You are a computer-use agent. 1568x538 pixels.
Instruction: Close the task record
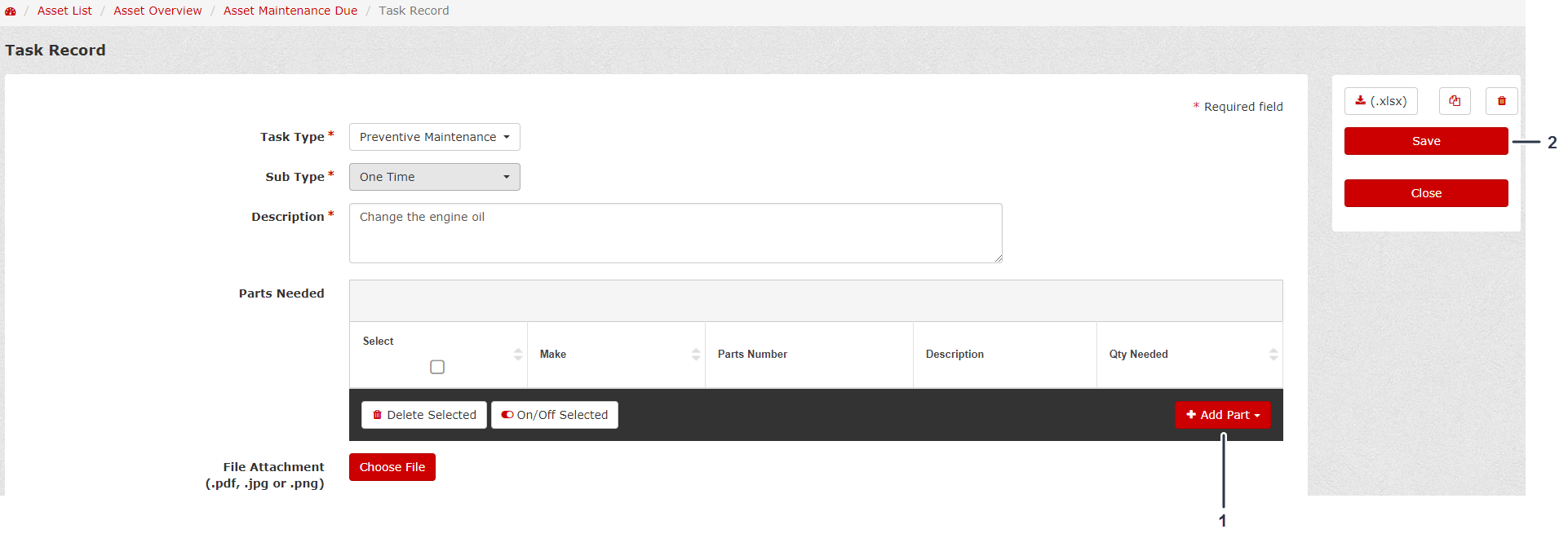[x=1425, y=193]
